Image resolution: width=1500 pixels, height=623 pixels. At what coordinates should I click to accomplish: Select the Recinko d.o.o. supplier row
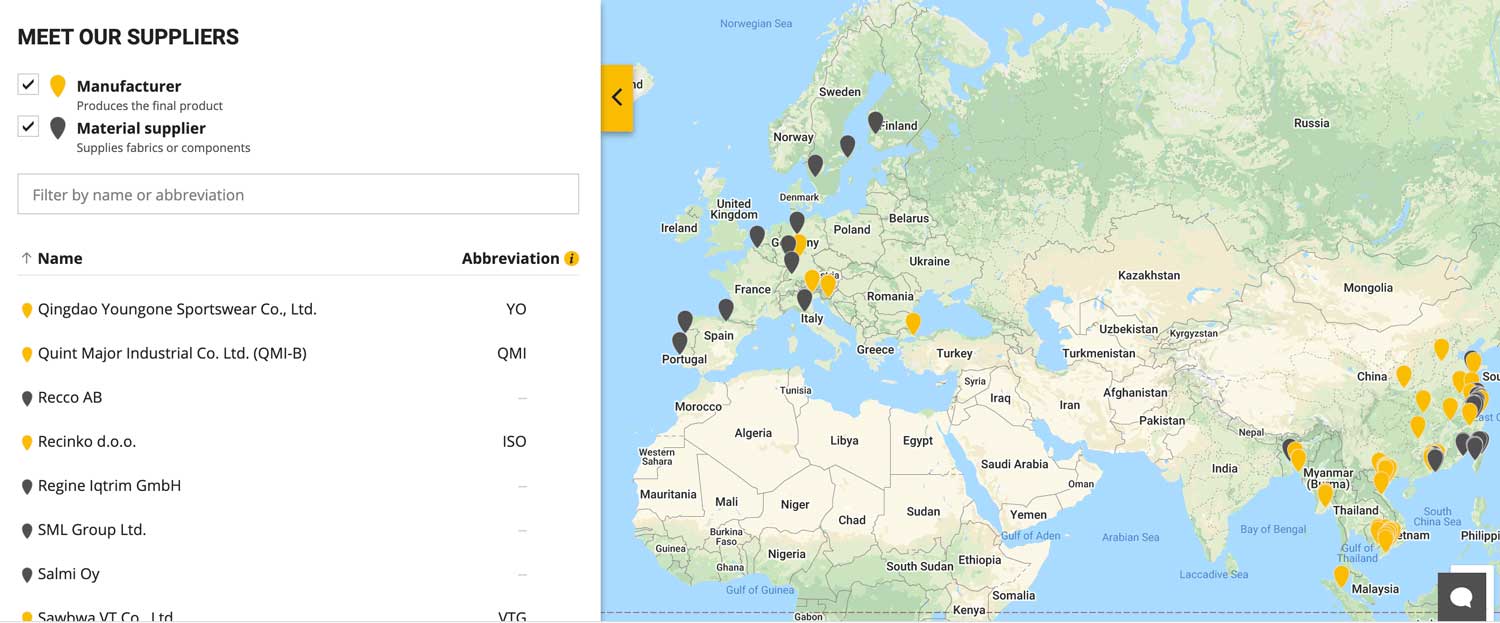(298, 441)
